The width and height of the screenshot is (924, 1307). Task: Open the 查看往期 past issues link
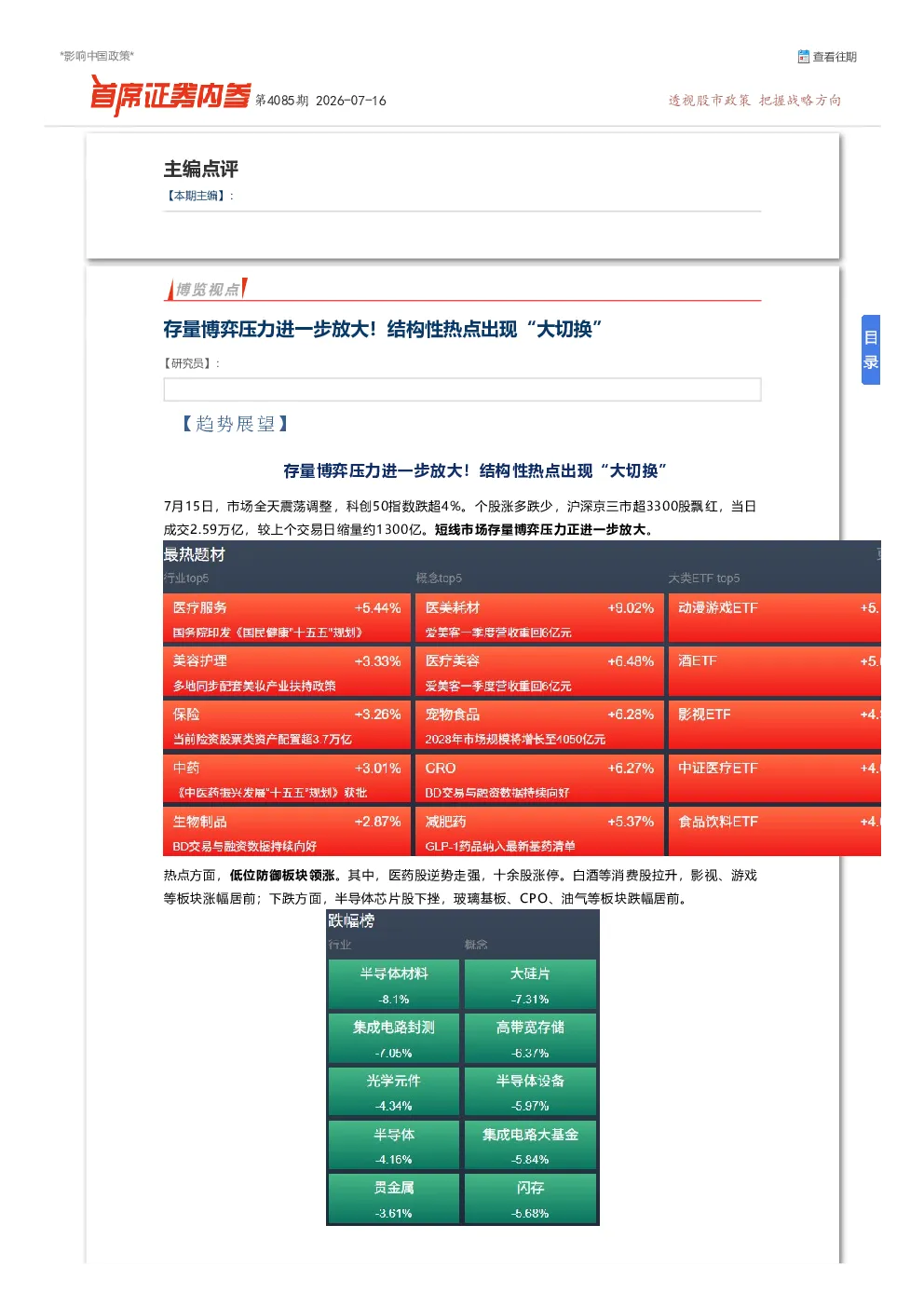(x=835, y=57)
